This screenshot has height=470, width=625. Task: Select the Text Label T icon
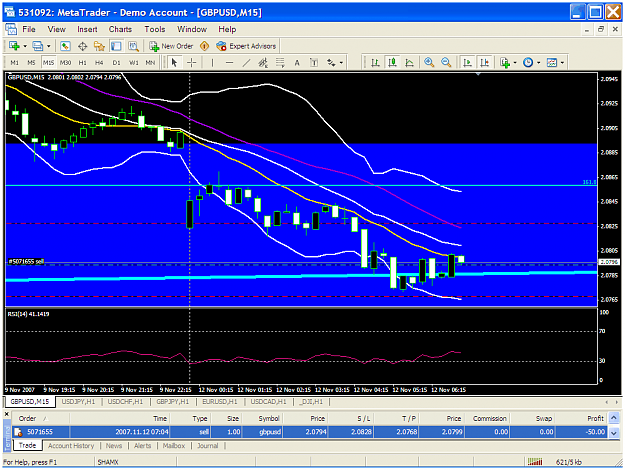314,63
